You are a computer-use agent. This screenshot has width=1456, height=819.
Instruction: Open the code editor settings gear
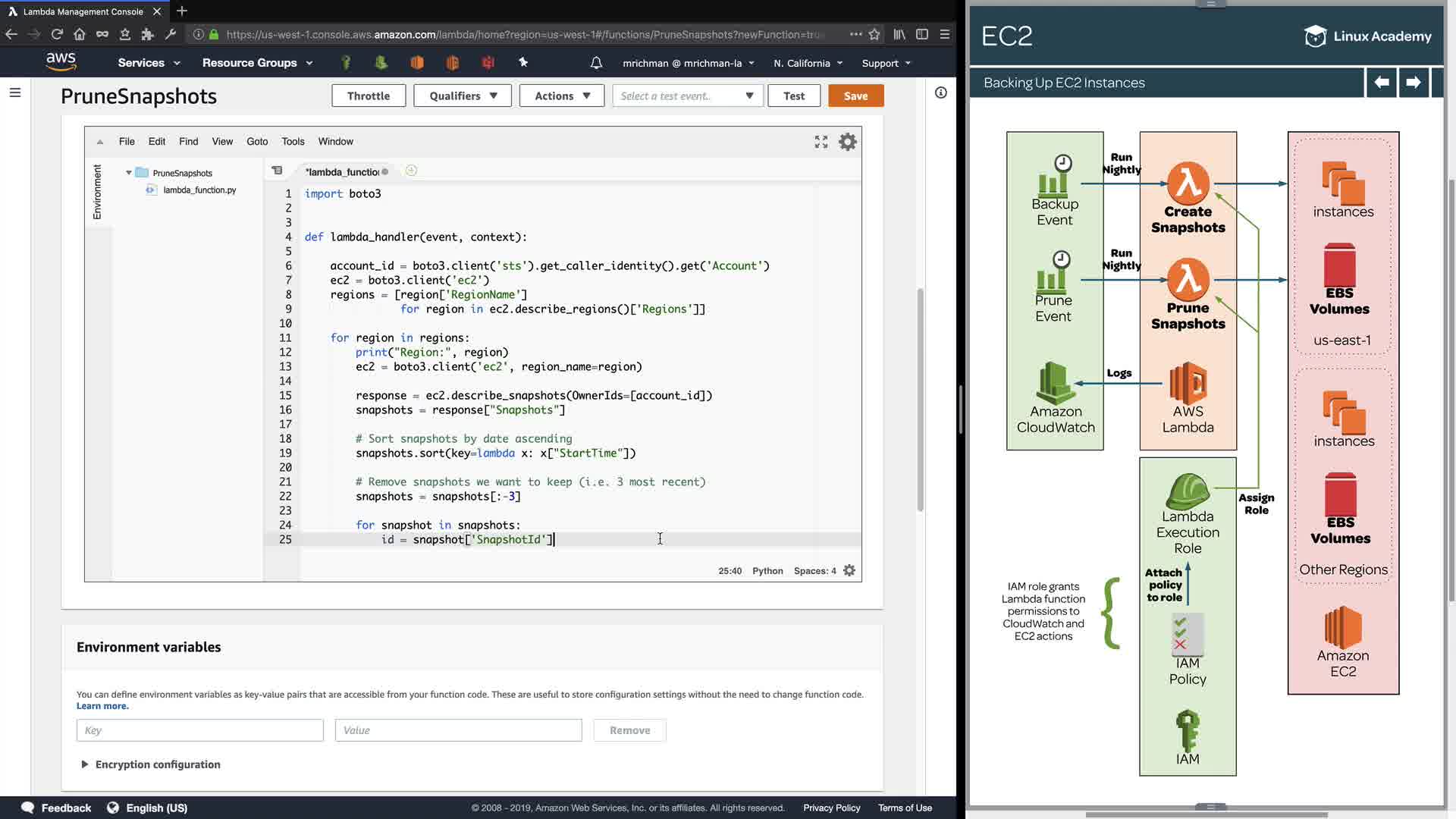coord(847,142)
